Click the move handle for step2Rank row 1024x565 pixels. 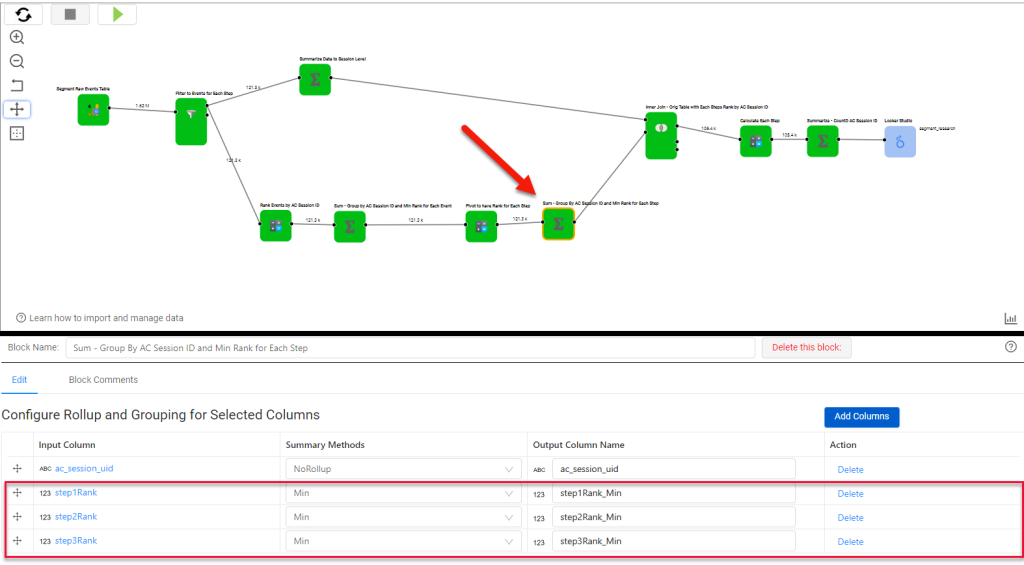coord(18,517)
